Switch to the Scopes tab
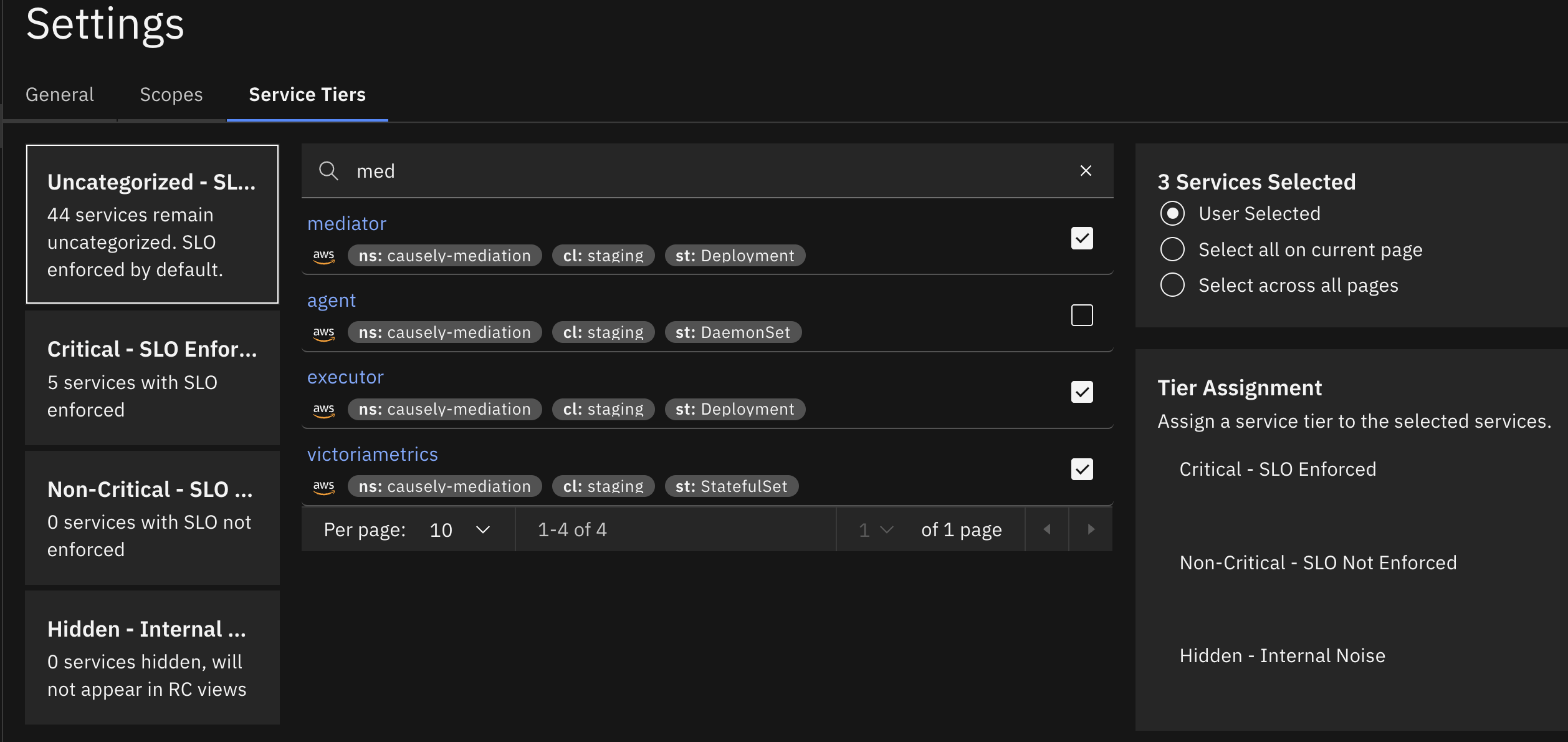1568x742 pixels. (171, 94)
